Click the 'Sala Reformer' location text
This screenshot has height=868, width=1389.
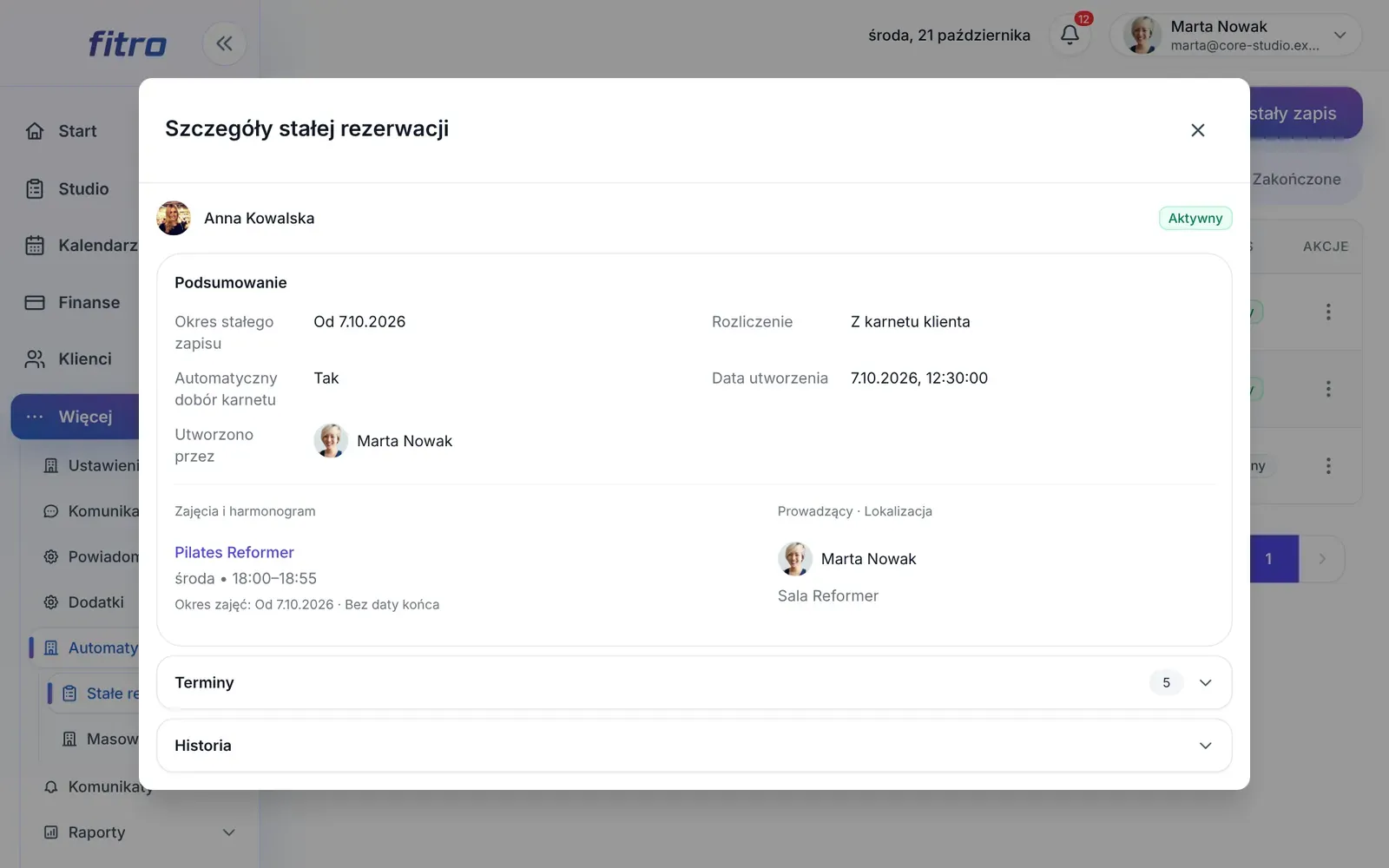828,596
